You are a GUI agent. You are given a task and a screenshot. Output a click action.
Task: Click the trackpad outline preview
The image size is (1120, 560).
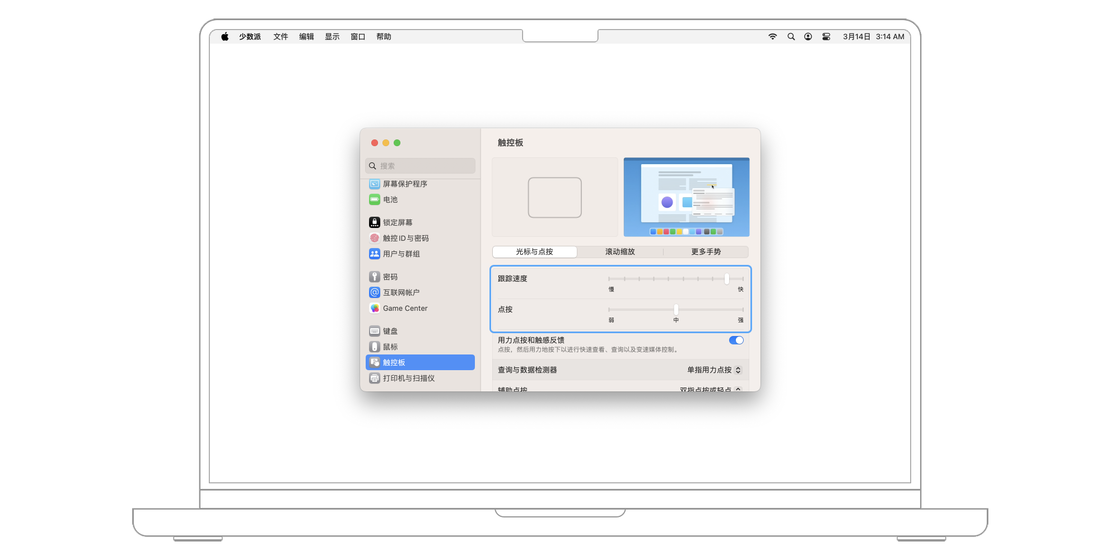[555, 197]
